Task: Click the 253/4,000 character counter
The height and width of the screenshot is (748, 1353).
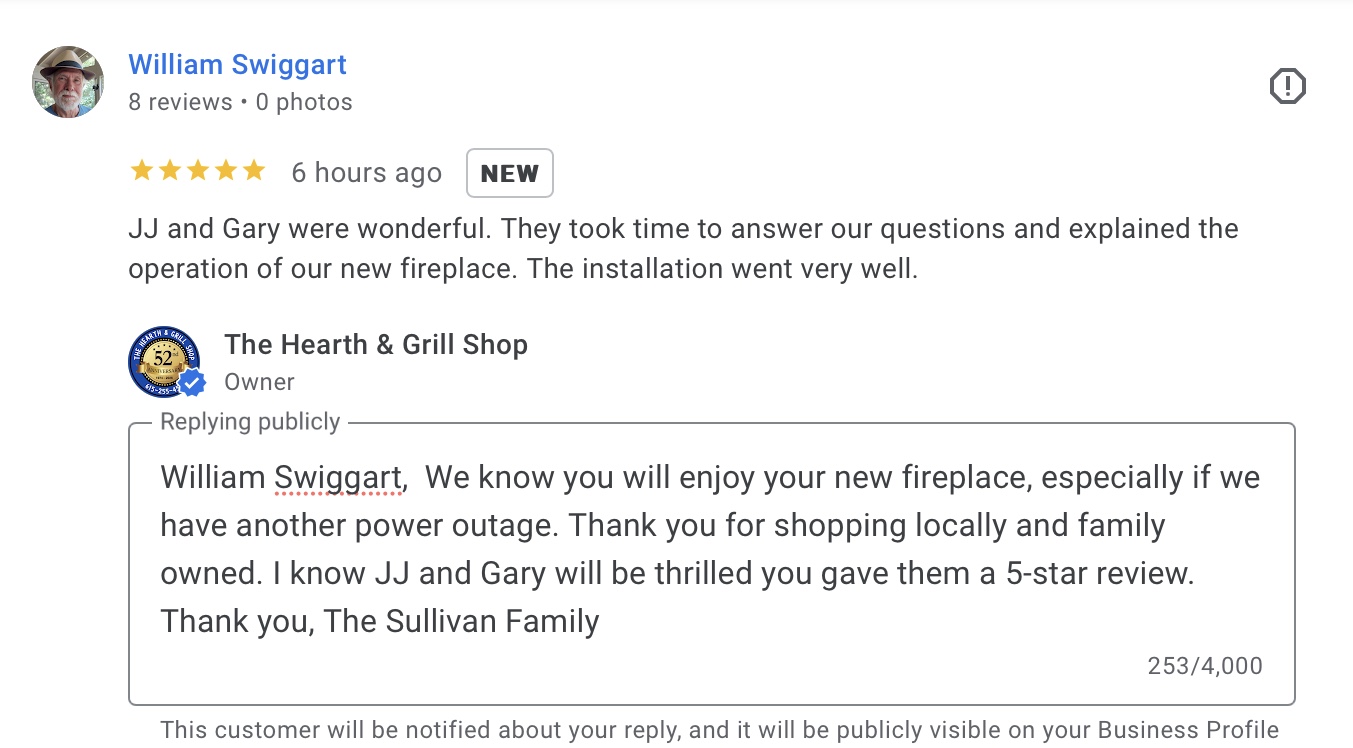Action: click(1205, 666)
